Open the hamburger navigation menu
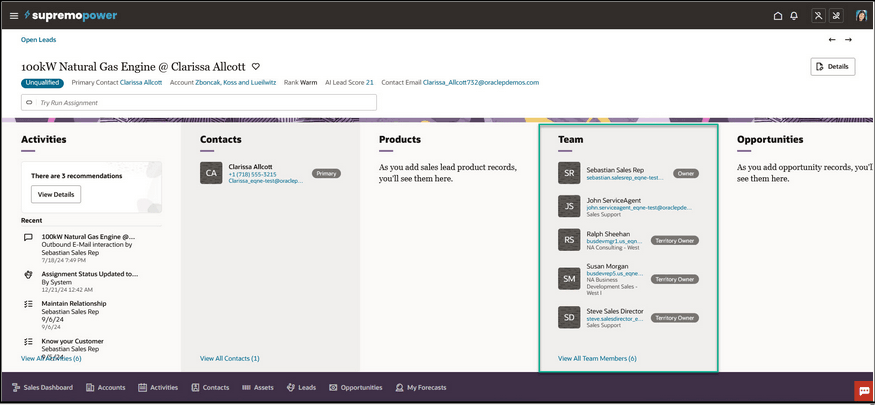 tap(14, 16)
